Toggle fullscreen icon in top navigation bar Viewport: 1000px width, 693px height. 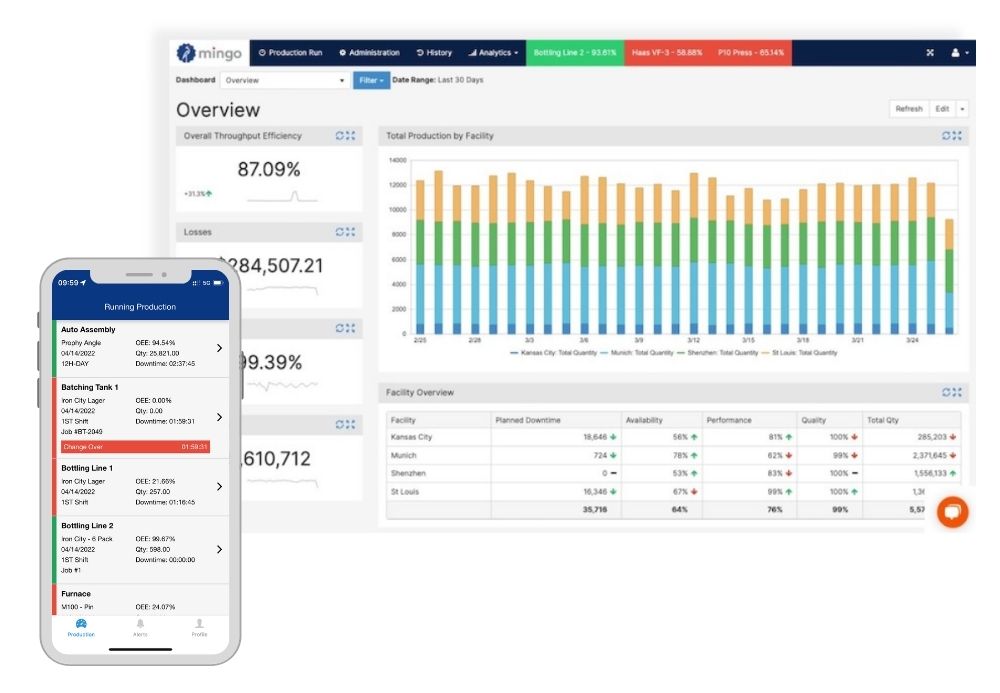pos(930,53)
